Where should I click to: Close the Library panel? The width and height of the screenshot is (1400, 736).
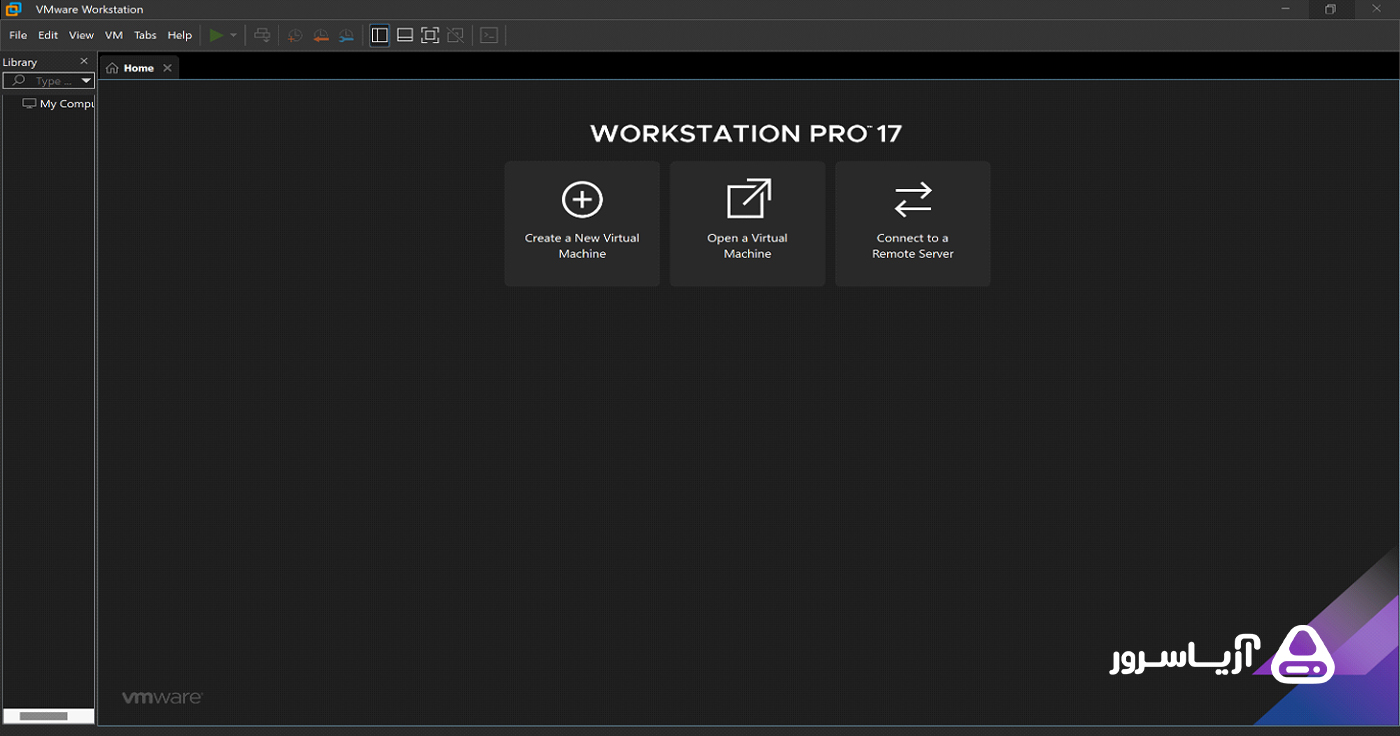click(x=84, y=61)
